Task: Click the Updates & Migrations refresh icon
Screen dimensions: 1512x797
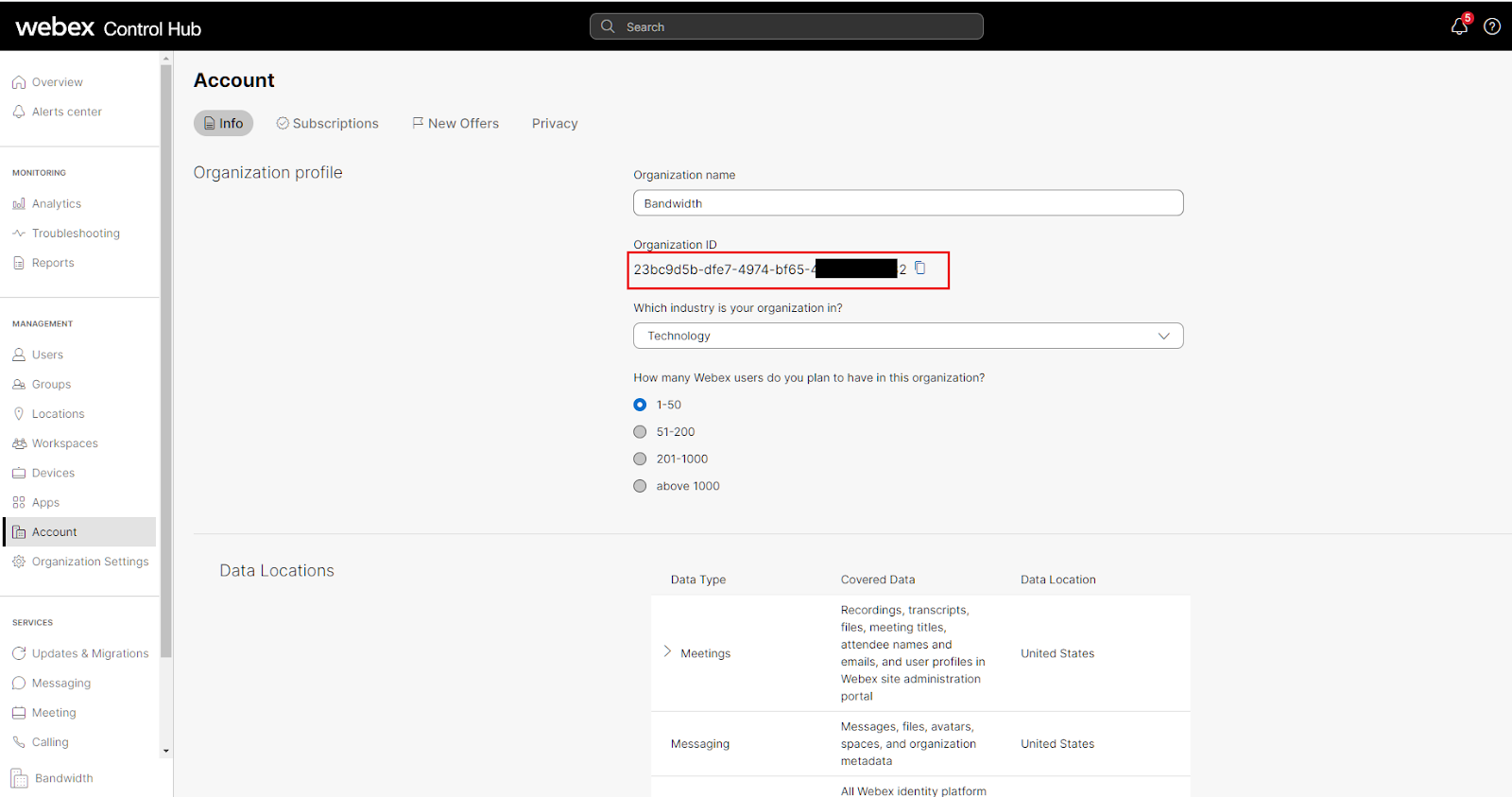Action: pyautogui.click(x=19, y=653)
